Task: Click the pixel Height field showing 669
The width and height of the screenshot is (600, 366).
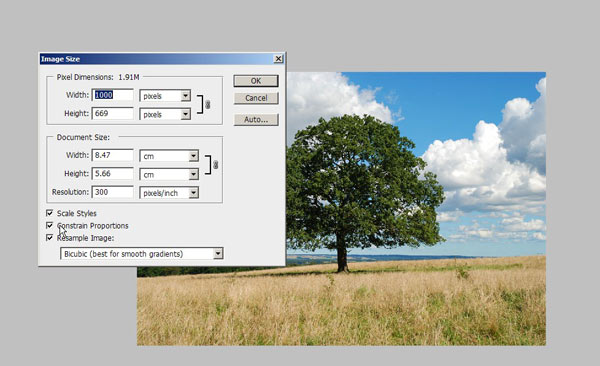Action: coord(112,113)
